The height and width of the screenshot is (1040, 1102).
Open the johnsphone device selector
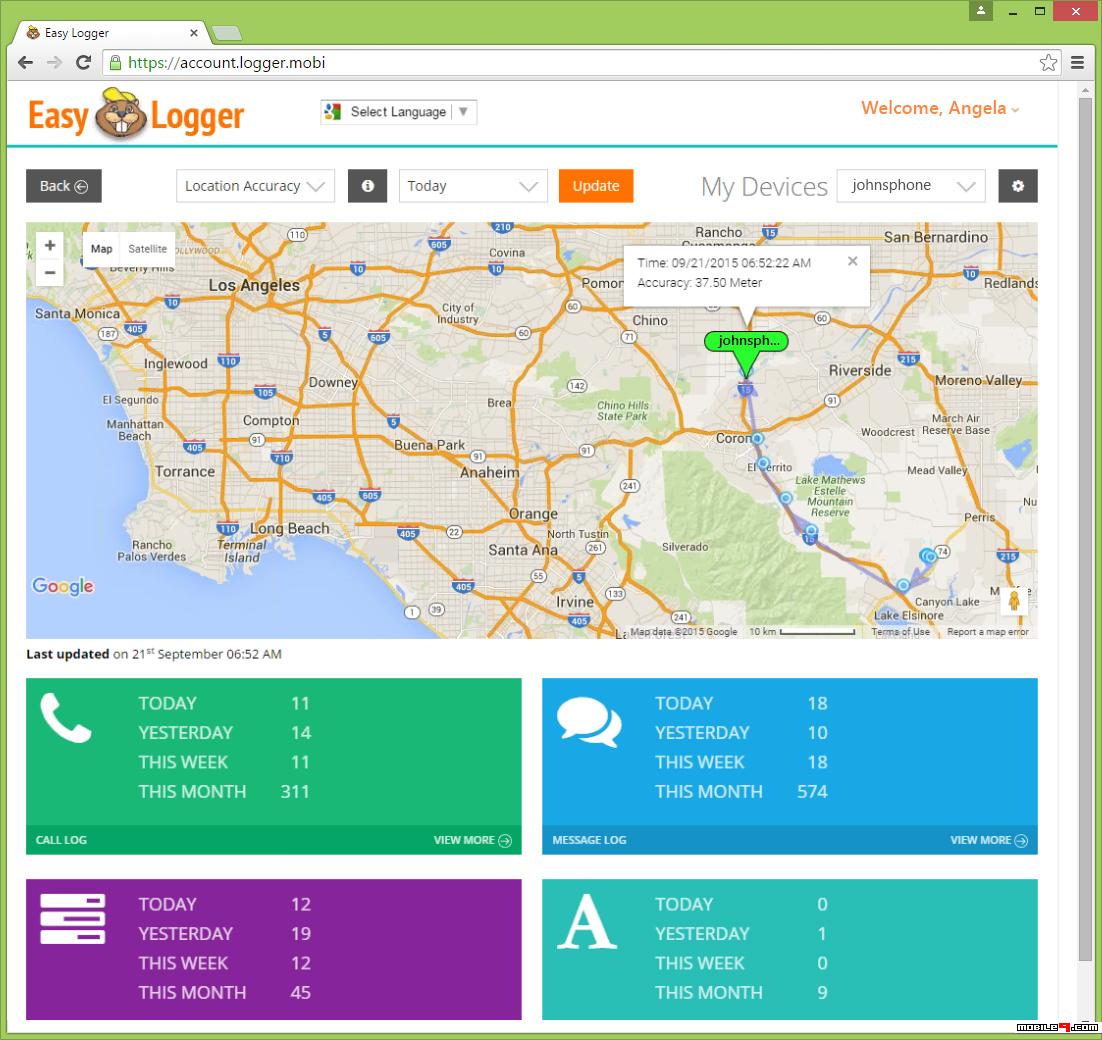[910, 185]
